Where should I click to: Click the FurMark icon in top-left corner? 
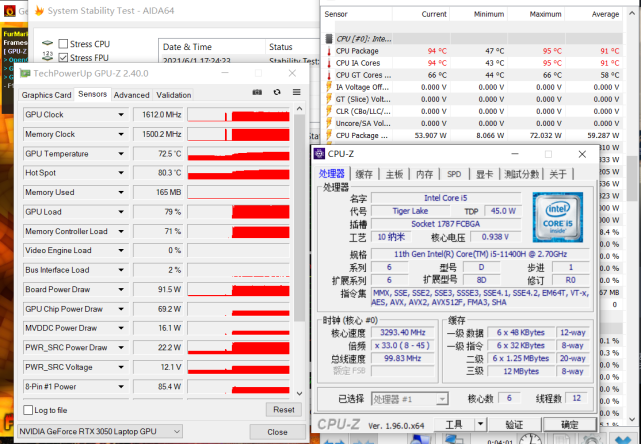tap(9, 11)
